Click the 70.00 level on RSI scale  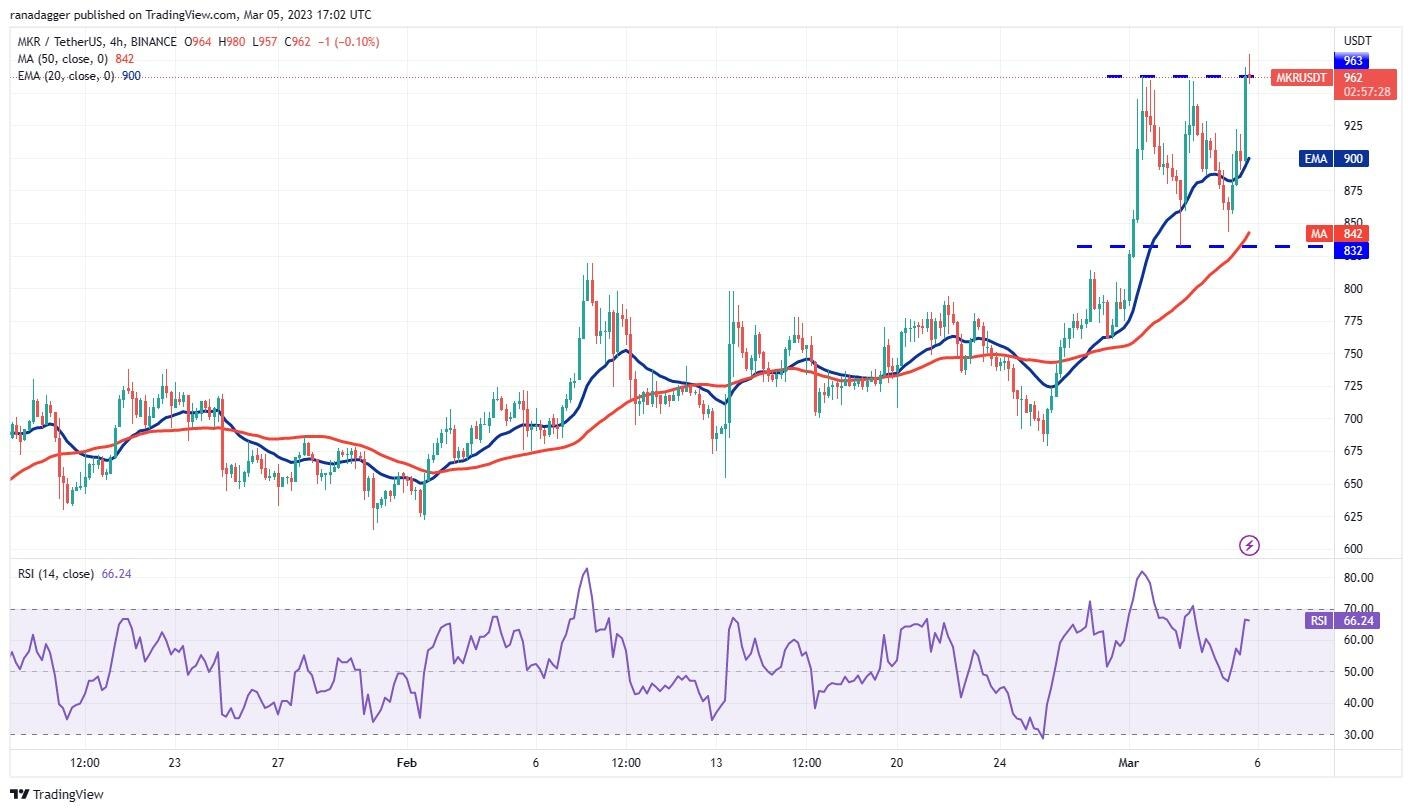click(x=1358, y=609)
